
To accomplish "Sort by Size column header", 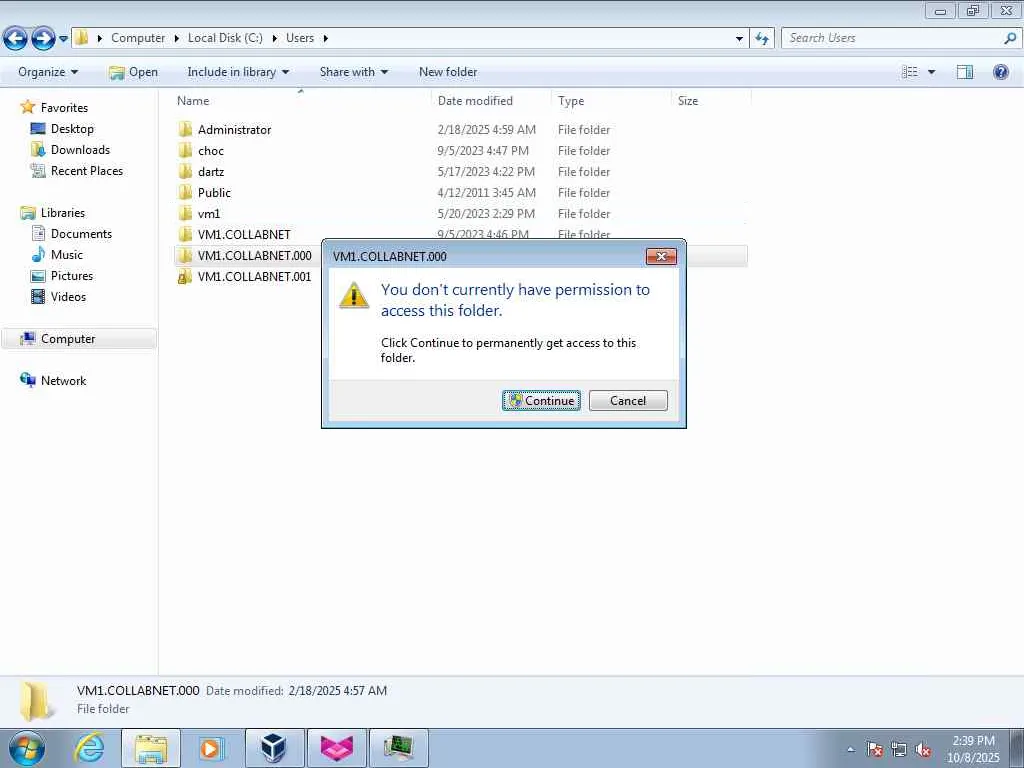I will (711, 101).
